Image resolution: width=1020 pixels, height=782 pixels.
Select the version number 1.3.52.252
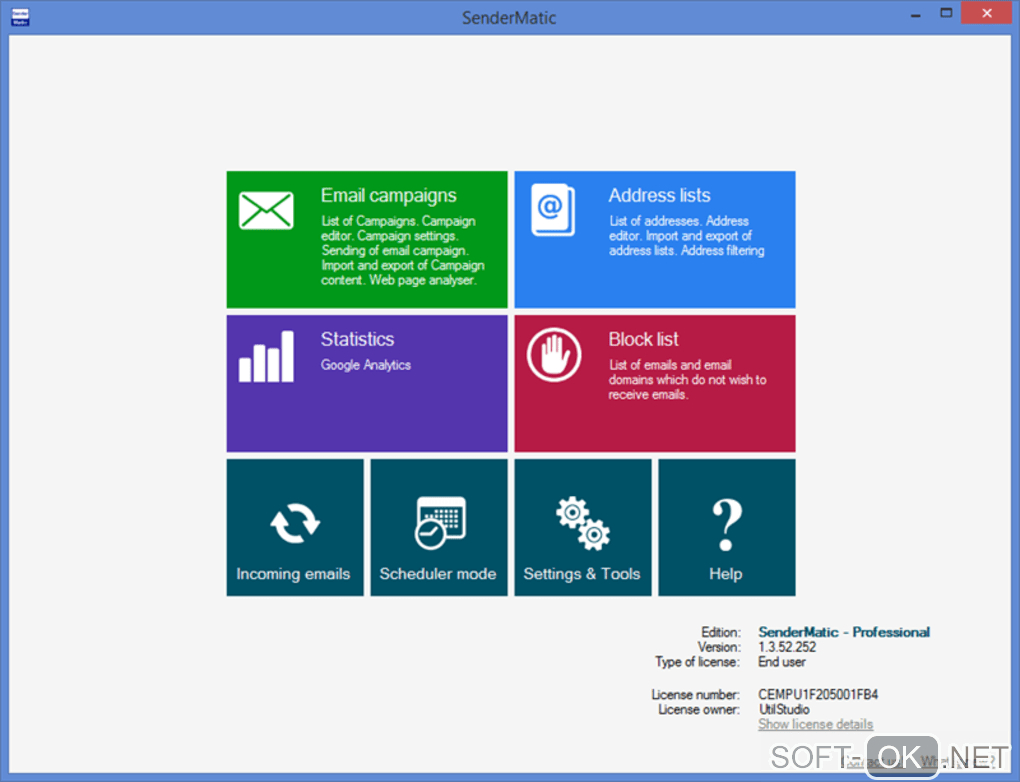[786, 647]
